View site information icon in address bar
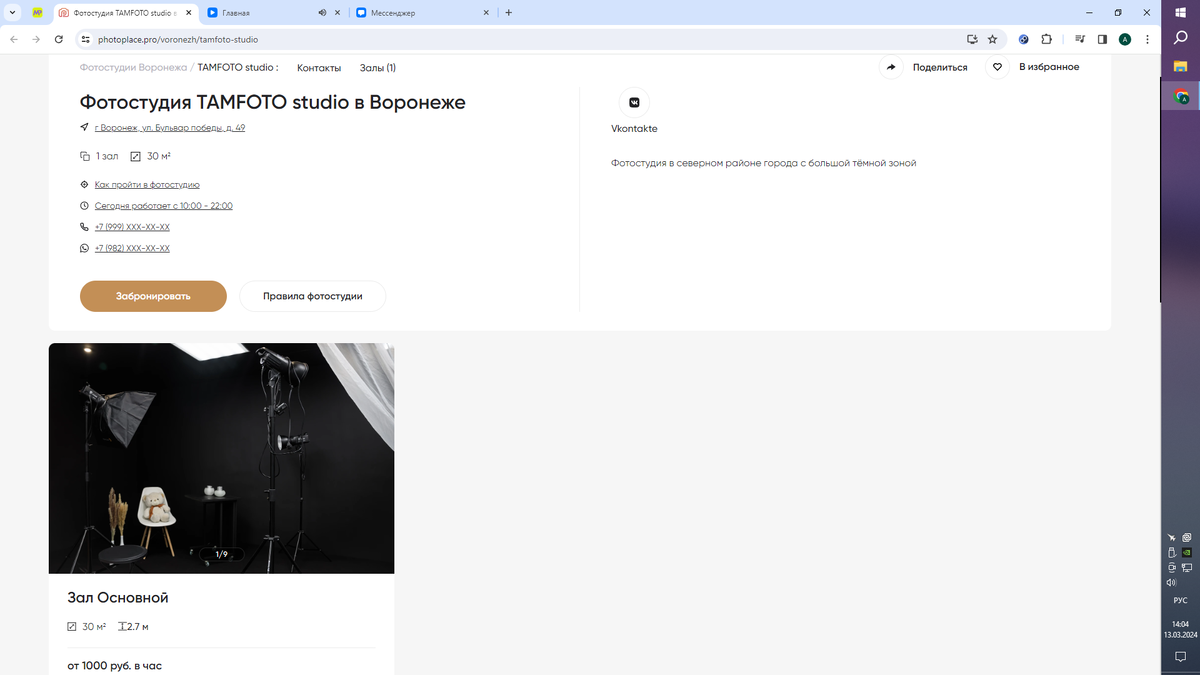This screenshot has width=1200, height=675. 86,39
